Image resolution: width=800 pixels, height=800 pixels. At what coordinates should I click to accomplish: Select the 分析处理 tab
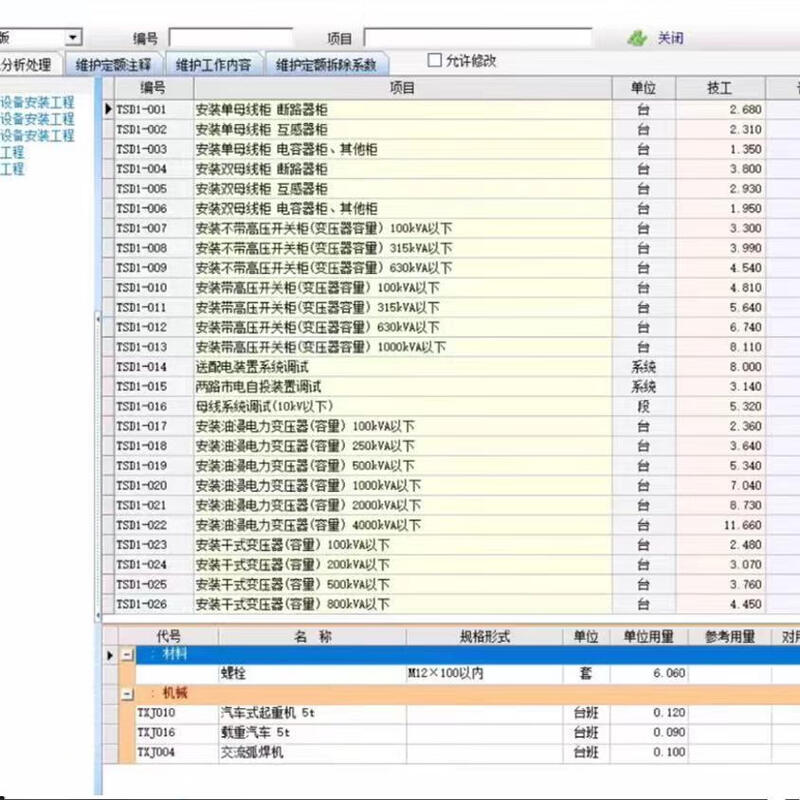click(27, 60)
